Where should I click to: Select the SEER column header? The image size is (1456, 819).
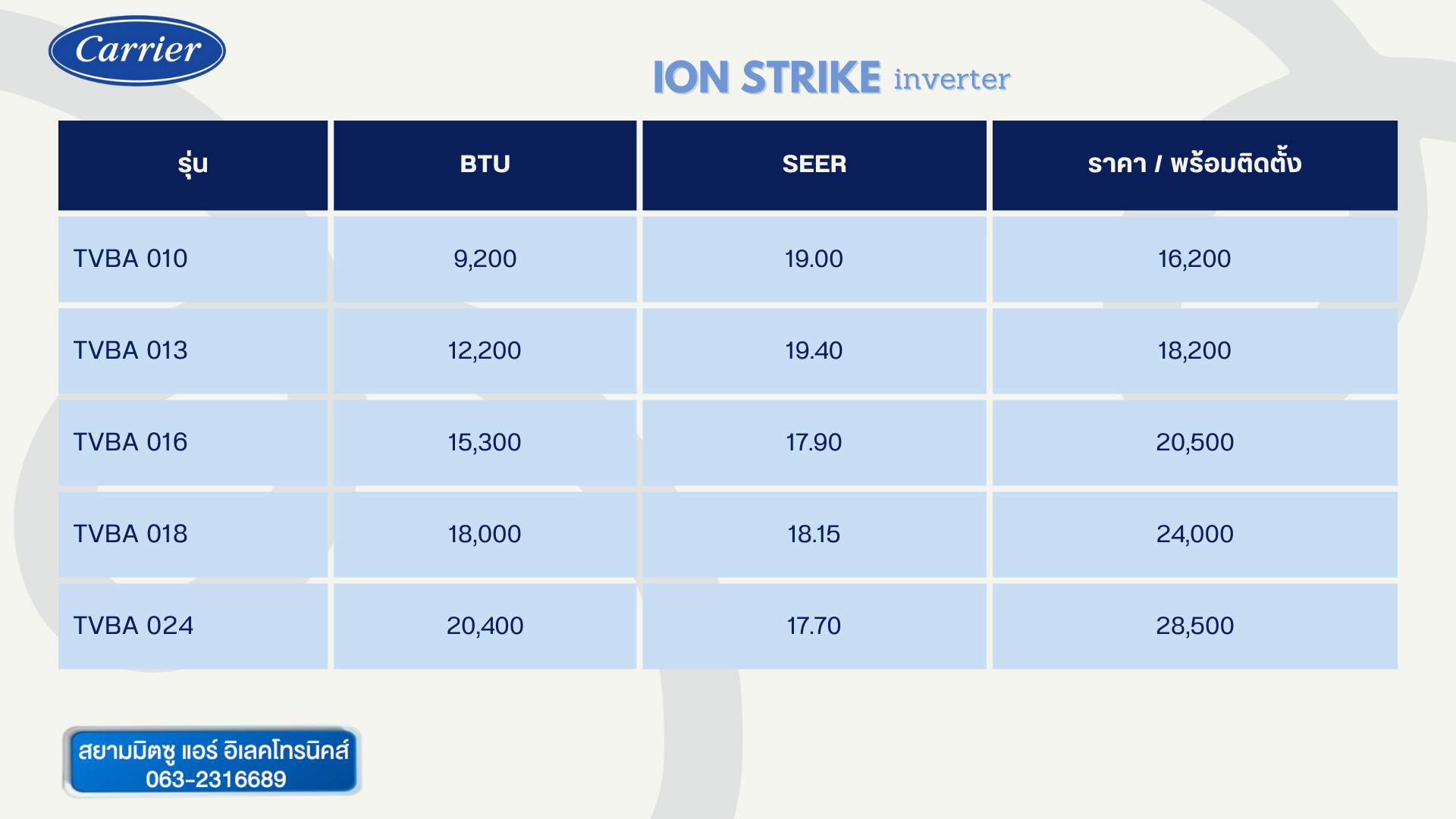[x=814, y=165]
